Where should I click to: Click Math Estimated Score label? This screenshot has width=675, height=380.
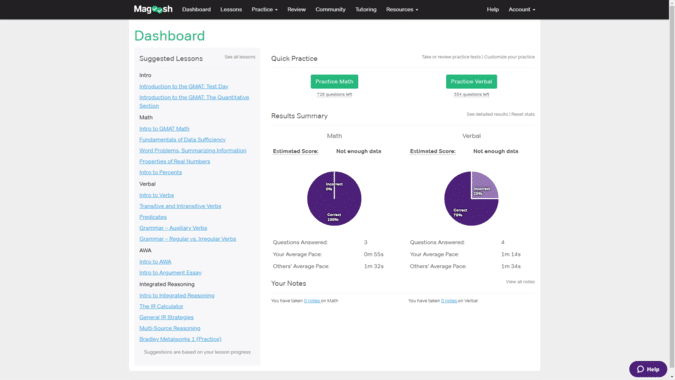coord(295,151)
